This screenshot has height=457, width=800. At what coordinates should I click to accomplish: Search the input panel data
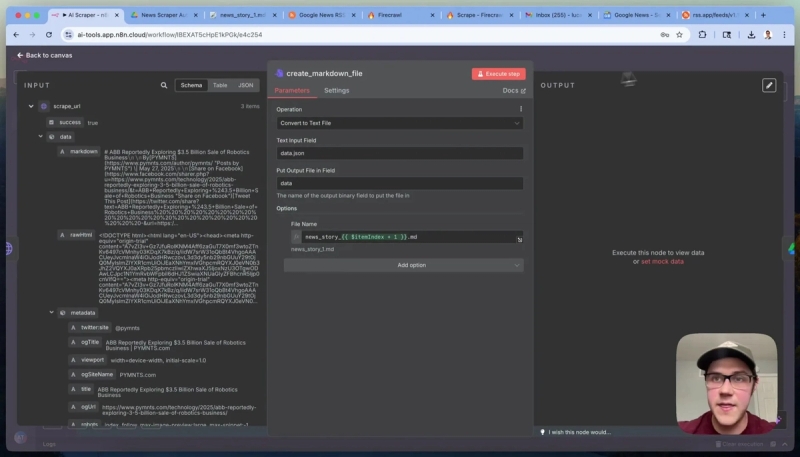(164, 85)
